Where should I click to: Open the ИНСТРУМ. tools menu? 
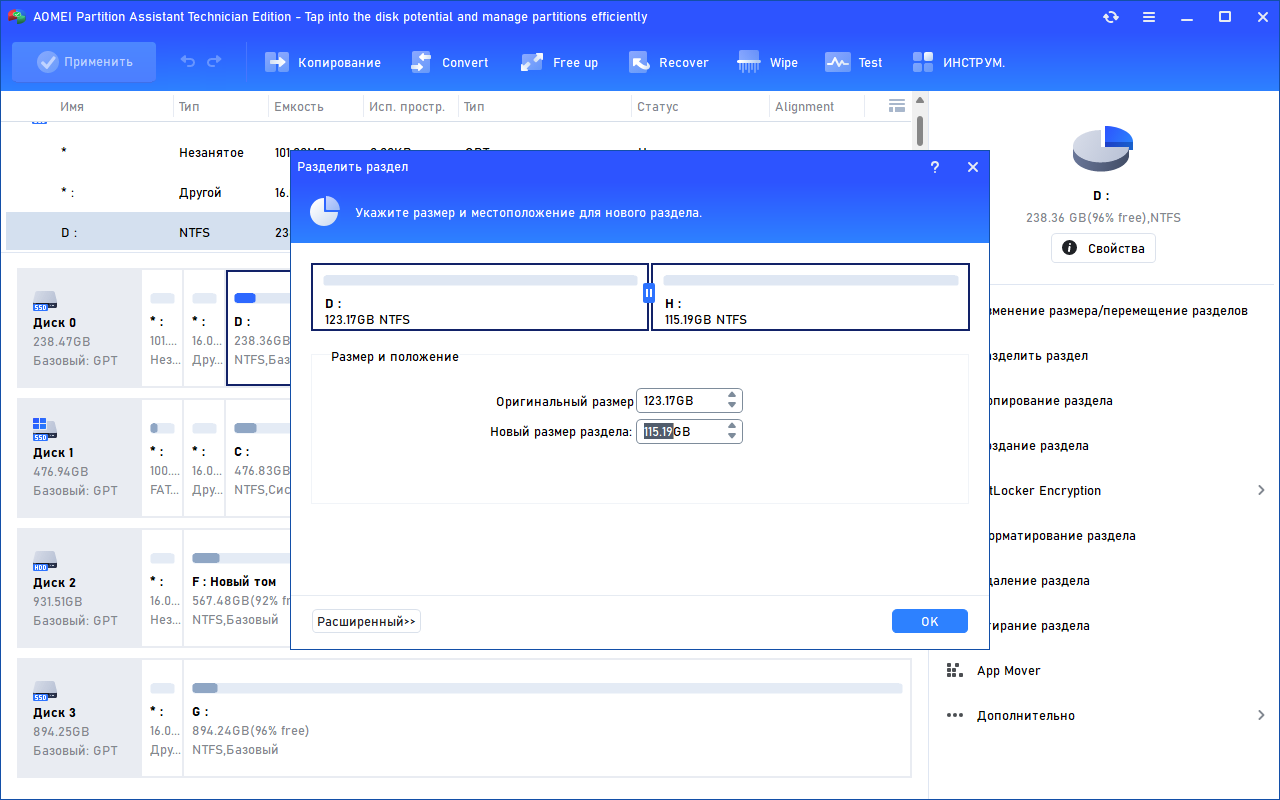pyautogui.click(x=958, y=62)
